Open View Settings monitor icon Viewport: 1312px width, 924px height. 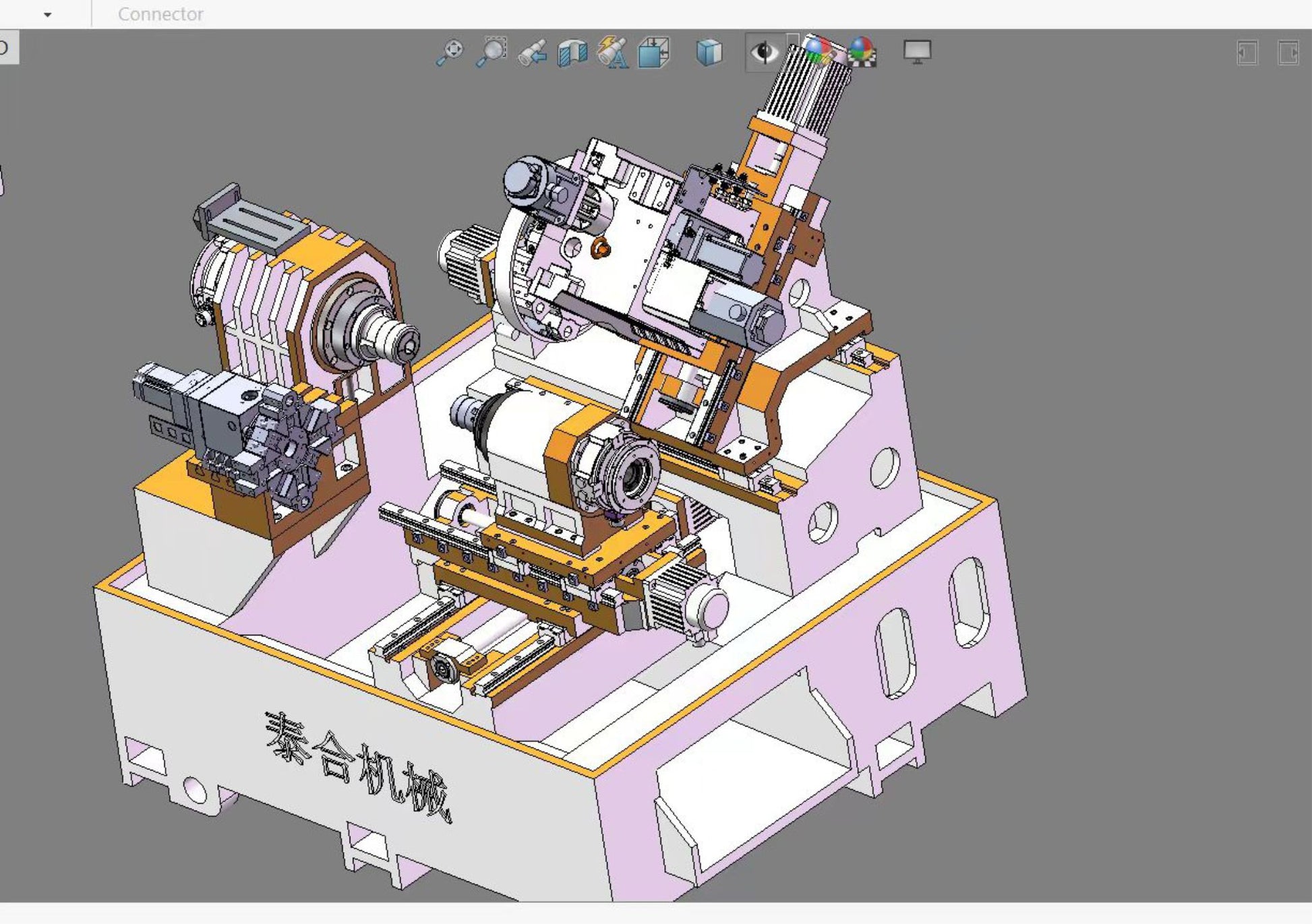(x=917, y=51)
